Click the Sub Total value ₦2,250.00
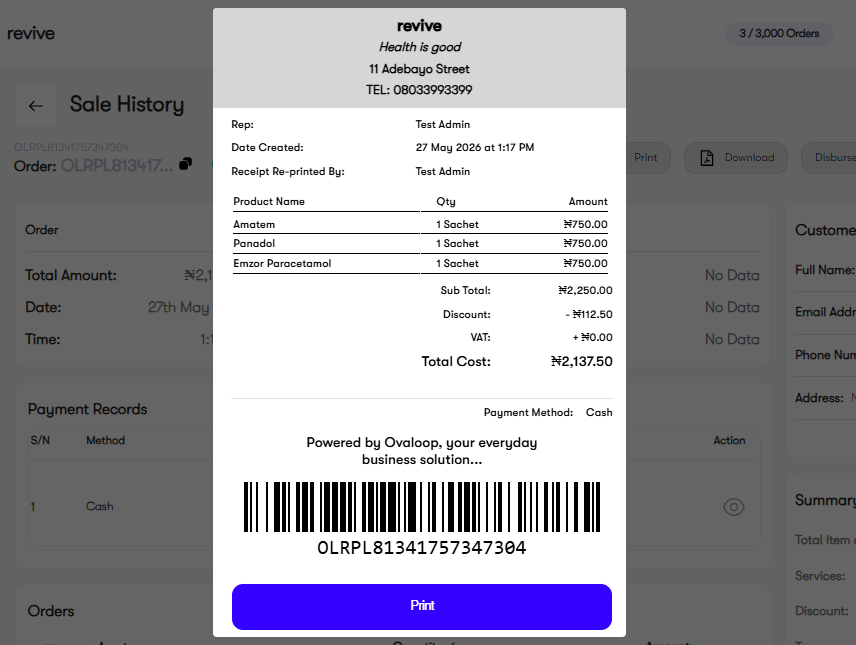Image resolution: width=856 pixels, height=645 pixels. tap(585, 291)
